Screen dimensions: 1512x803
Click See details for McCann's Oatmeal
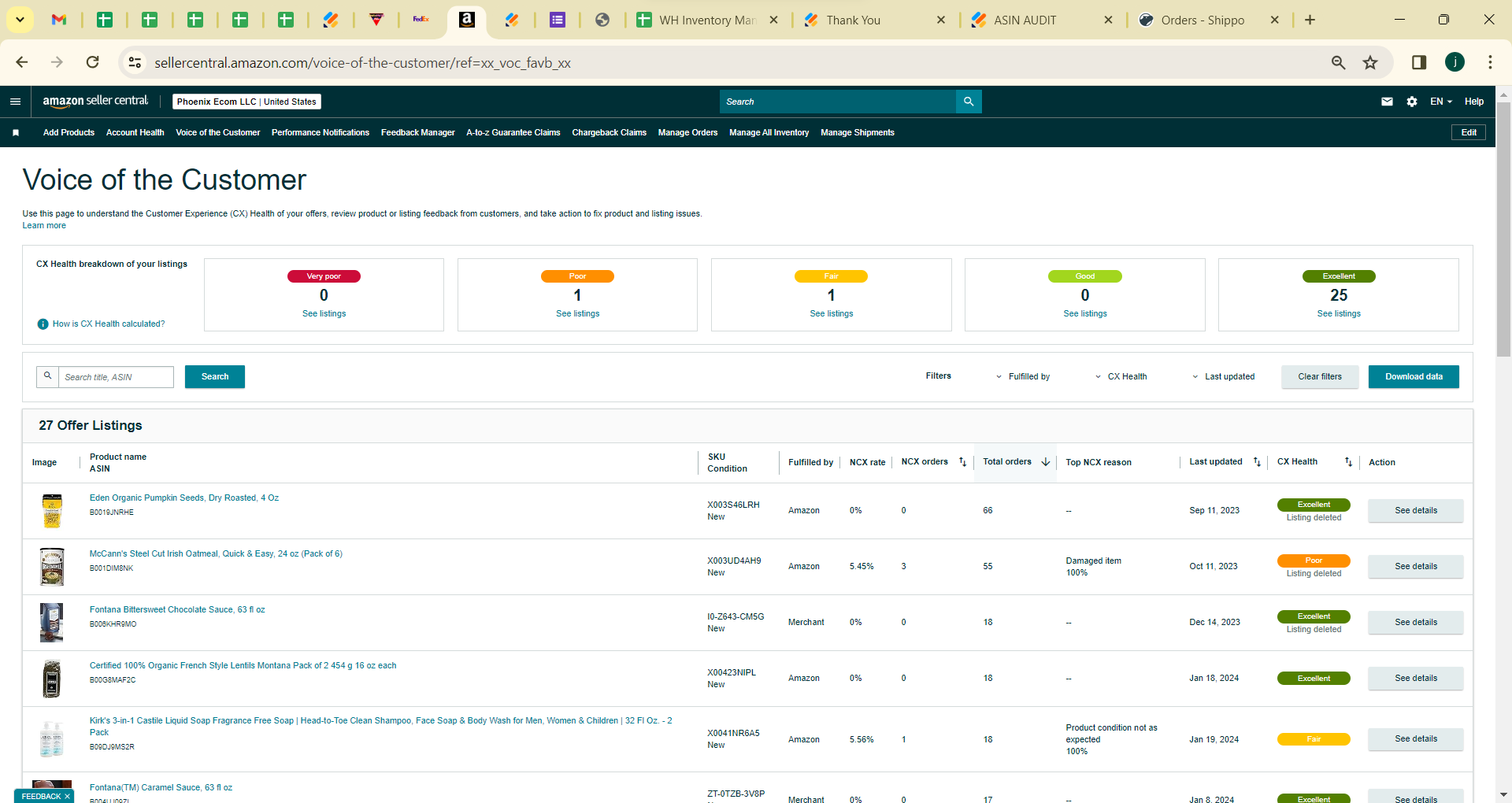point(1416,566)
